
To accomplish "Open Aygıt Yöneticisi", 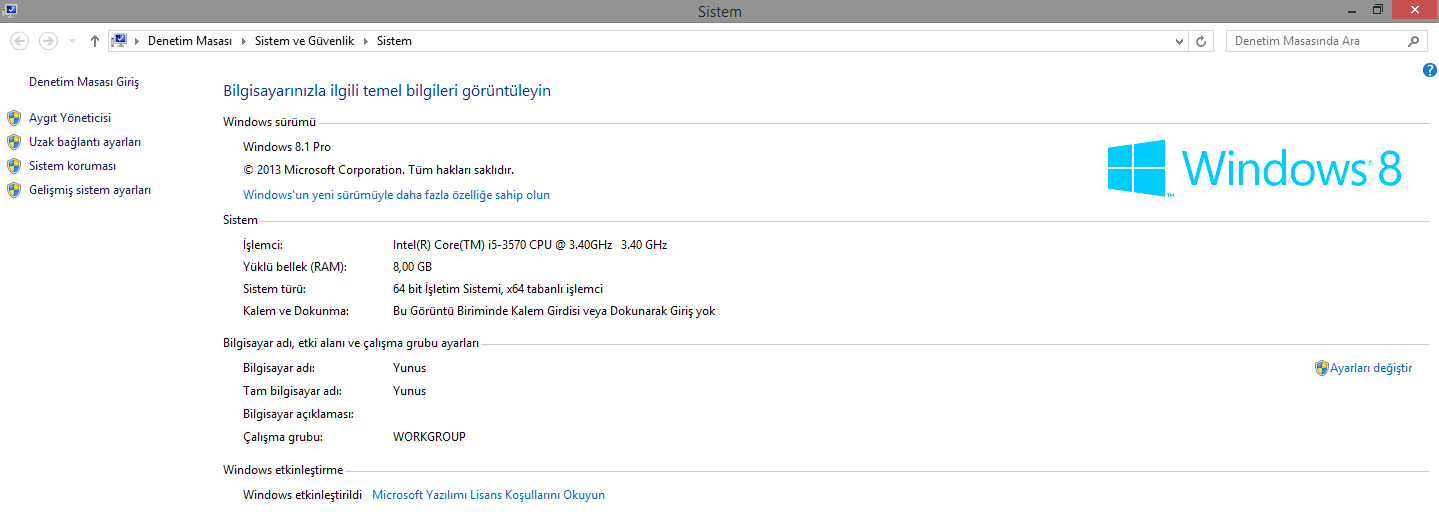I will pyautogui.click(x=70, y=118).
